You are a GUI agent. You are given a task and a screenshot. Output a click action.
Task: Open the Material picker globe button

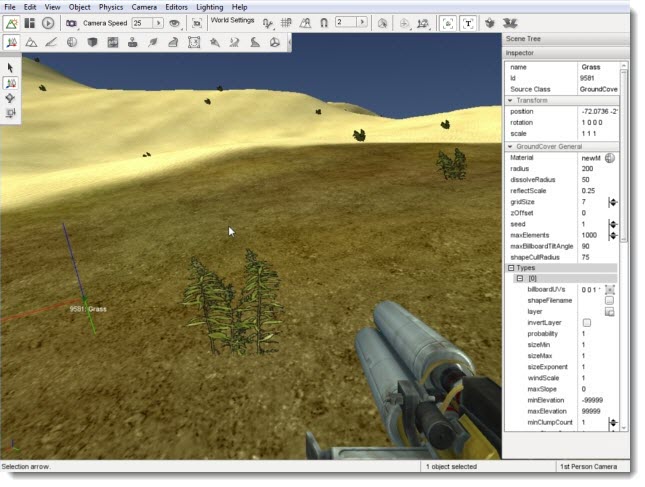click(x=610, y=158)
